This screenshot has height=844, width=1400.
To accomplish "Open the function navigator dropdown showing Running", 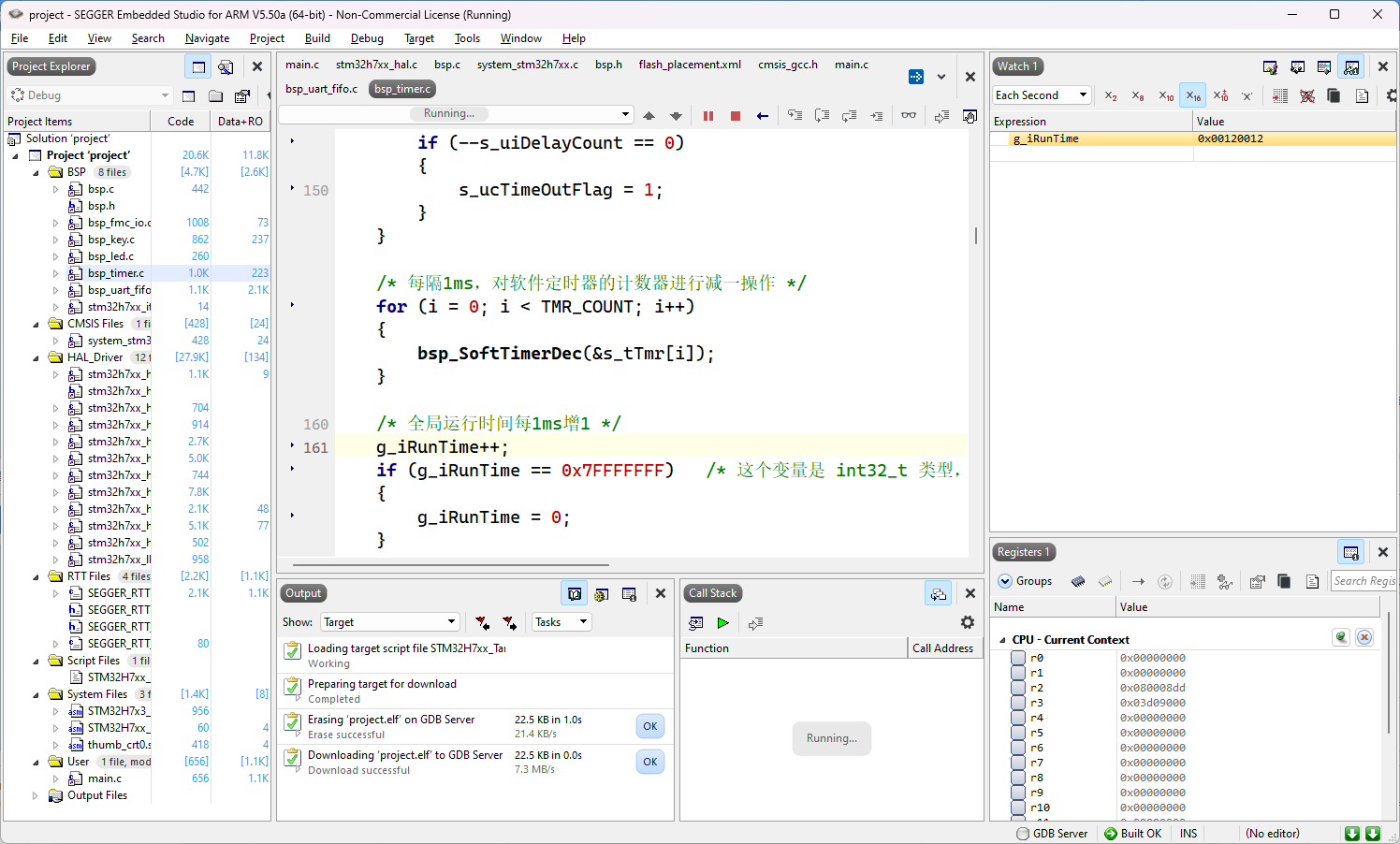I will [457, 114].
